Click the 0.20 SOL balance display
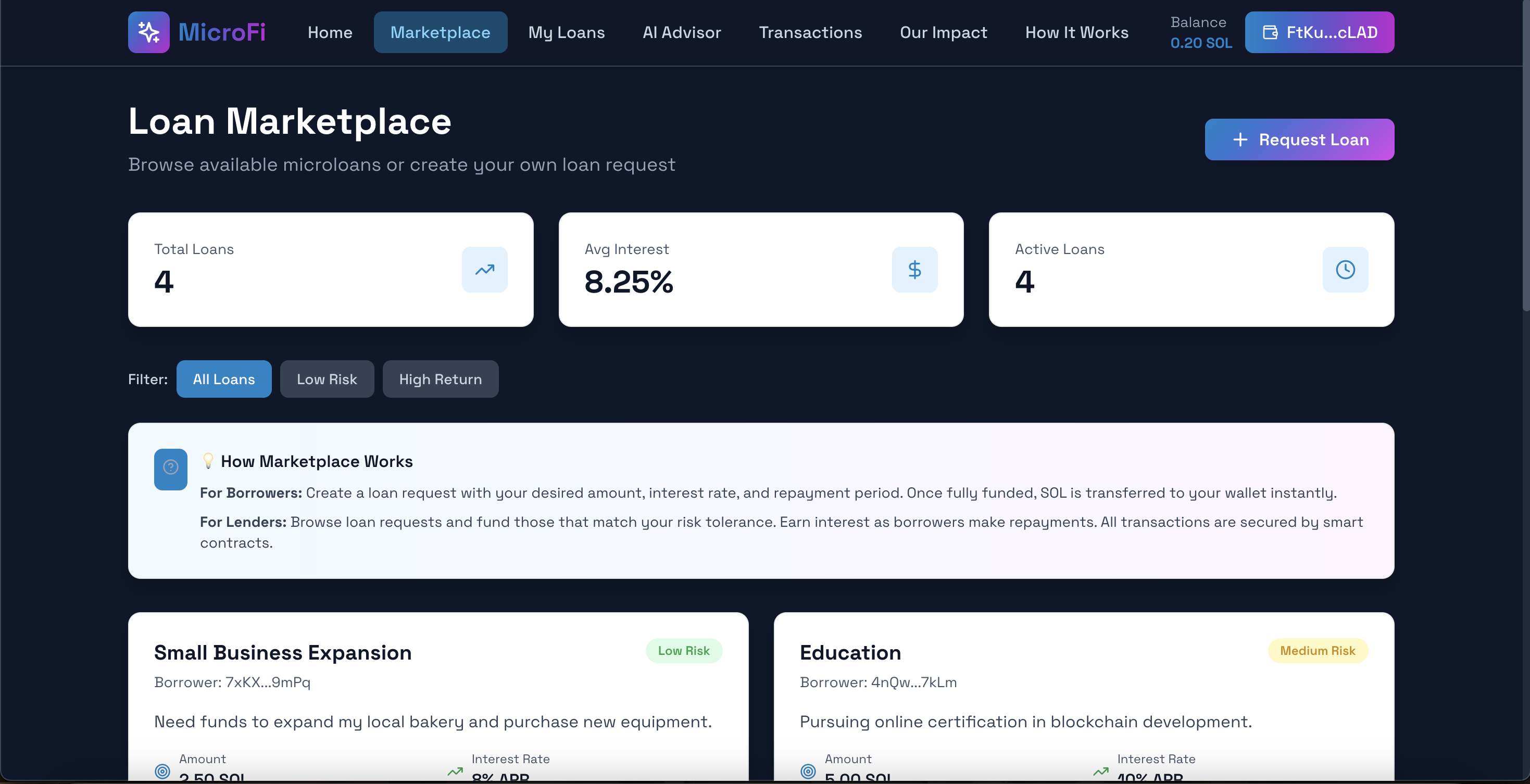Screen dimensions: 1530x784 coord(1200,43)
